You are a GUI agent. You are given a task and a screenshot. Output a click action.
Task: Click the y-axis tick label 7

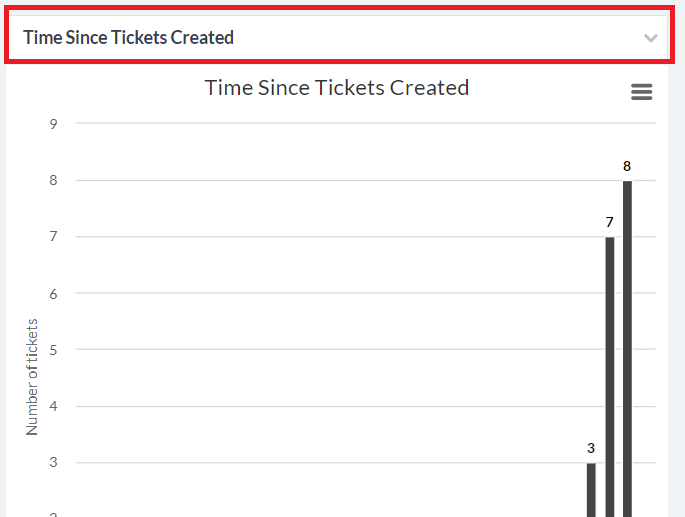tap(53, 236)
